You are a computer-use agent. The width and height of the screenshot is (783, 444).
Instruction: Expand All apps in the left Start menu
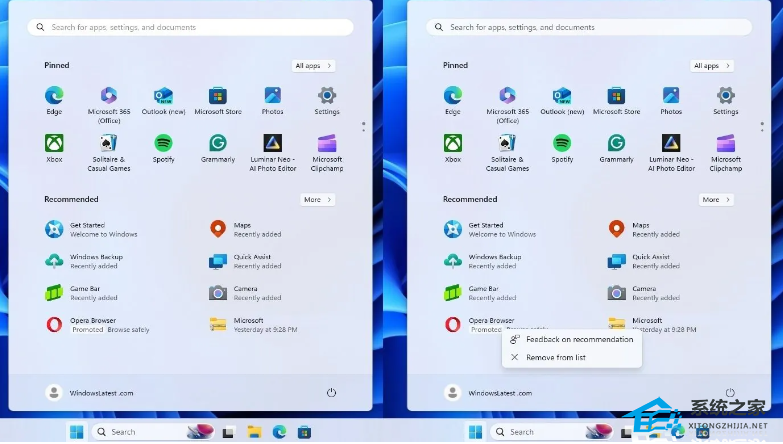[x=313, y=65]
